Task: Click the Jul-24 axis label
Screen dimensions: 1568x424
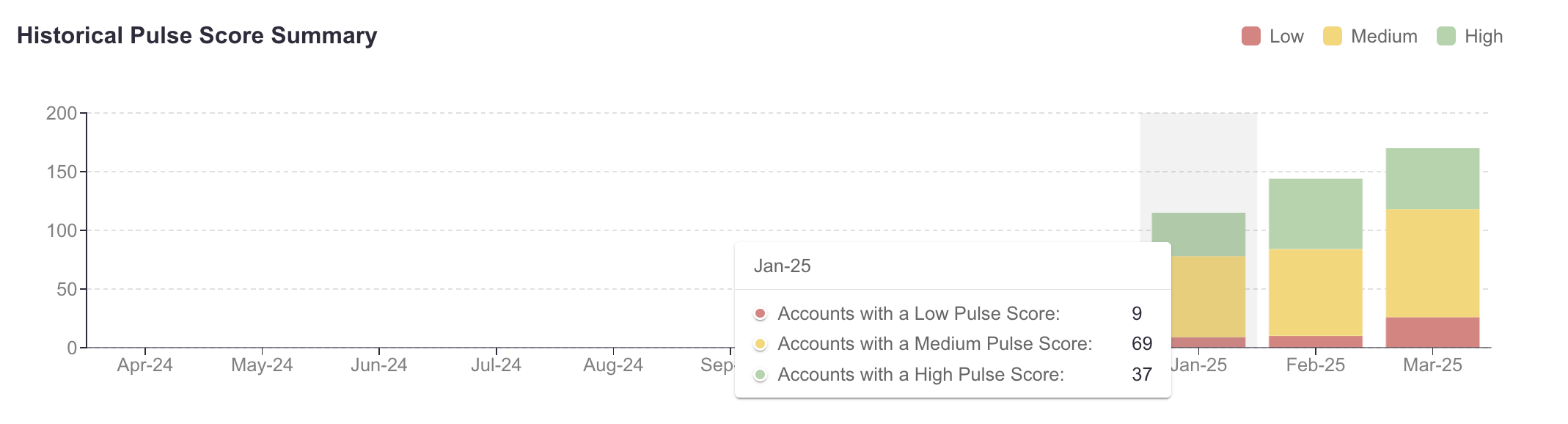Action: [x=497, y=365]
